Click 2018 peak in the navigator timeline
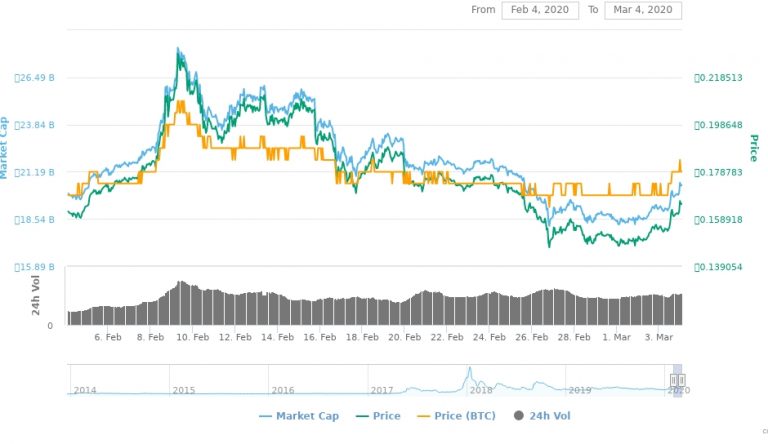The height and width of the screenshot is (444, 768). [470, 369]
